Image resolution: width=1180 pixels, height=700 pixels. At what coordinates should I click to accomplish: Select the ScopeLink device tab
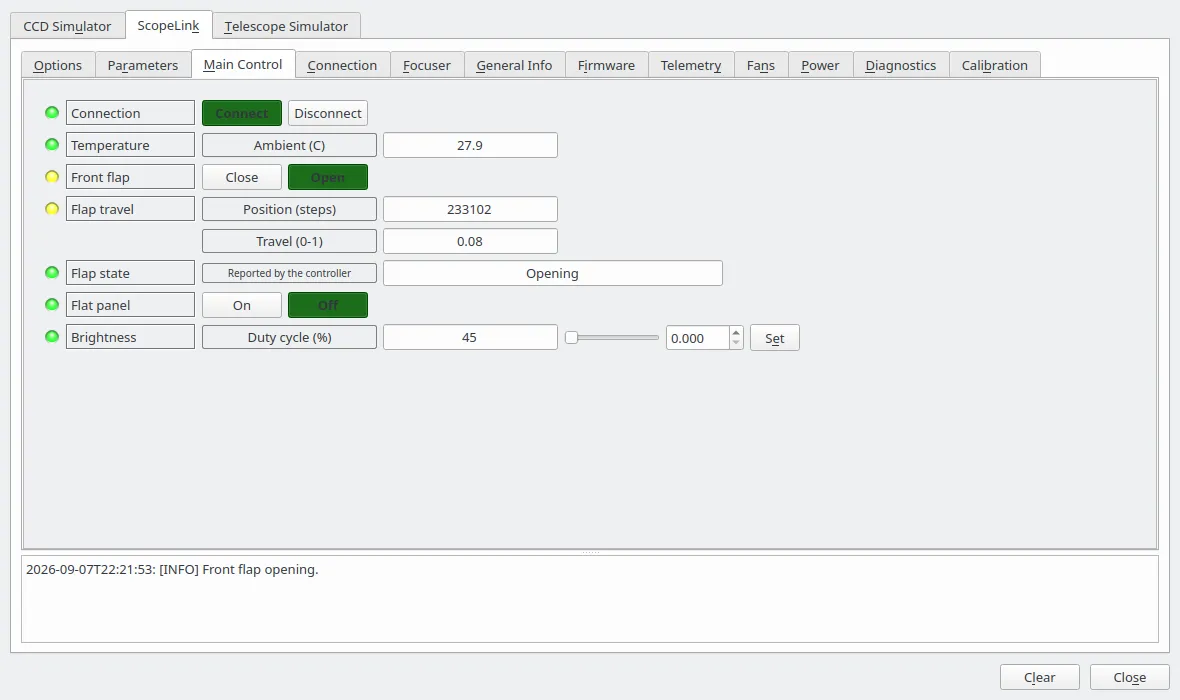click(169, 26)
